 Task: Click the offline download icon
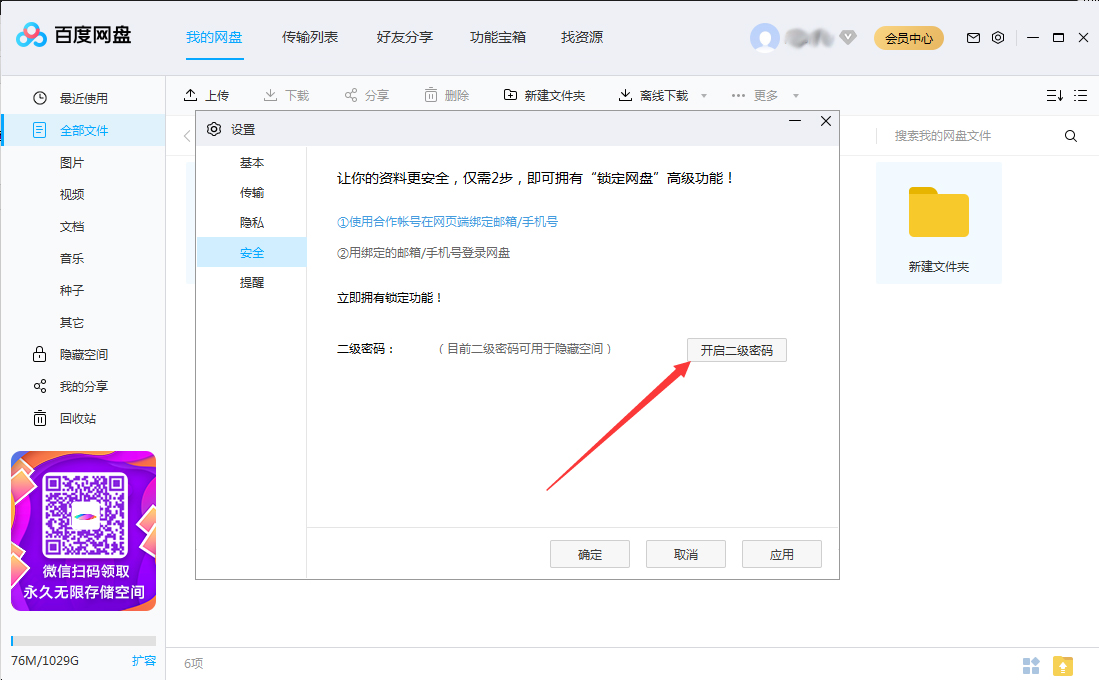624,94
